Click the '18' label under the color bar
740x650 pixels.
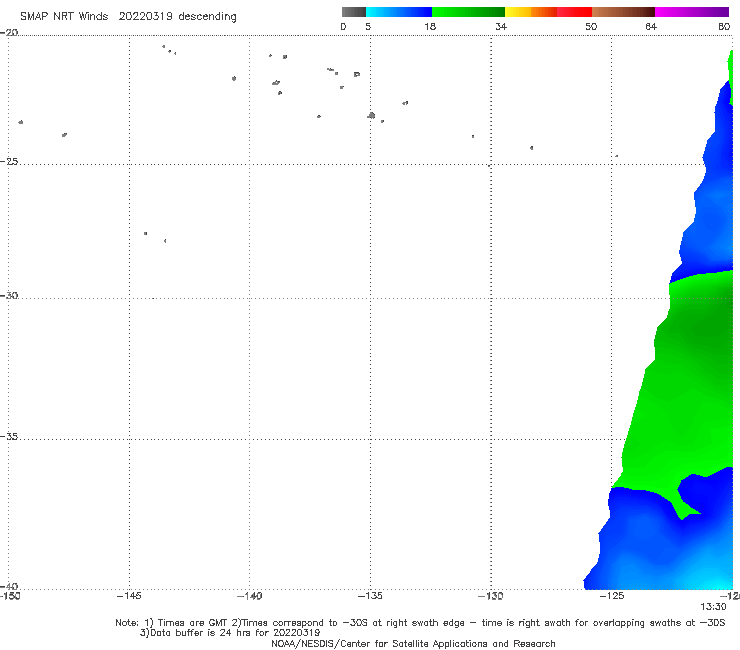pyautogui.click(x=430, y=26)
